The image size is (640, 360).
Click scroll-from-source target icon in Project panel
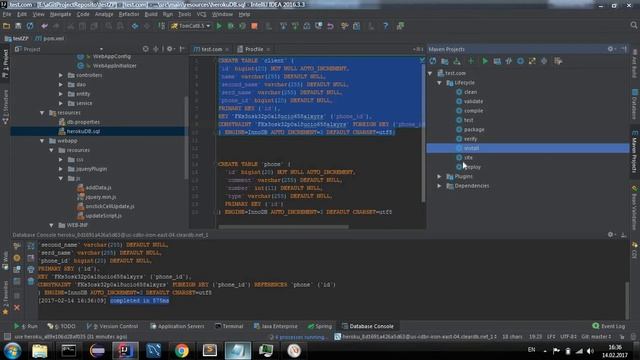(146, 49)
